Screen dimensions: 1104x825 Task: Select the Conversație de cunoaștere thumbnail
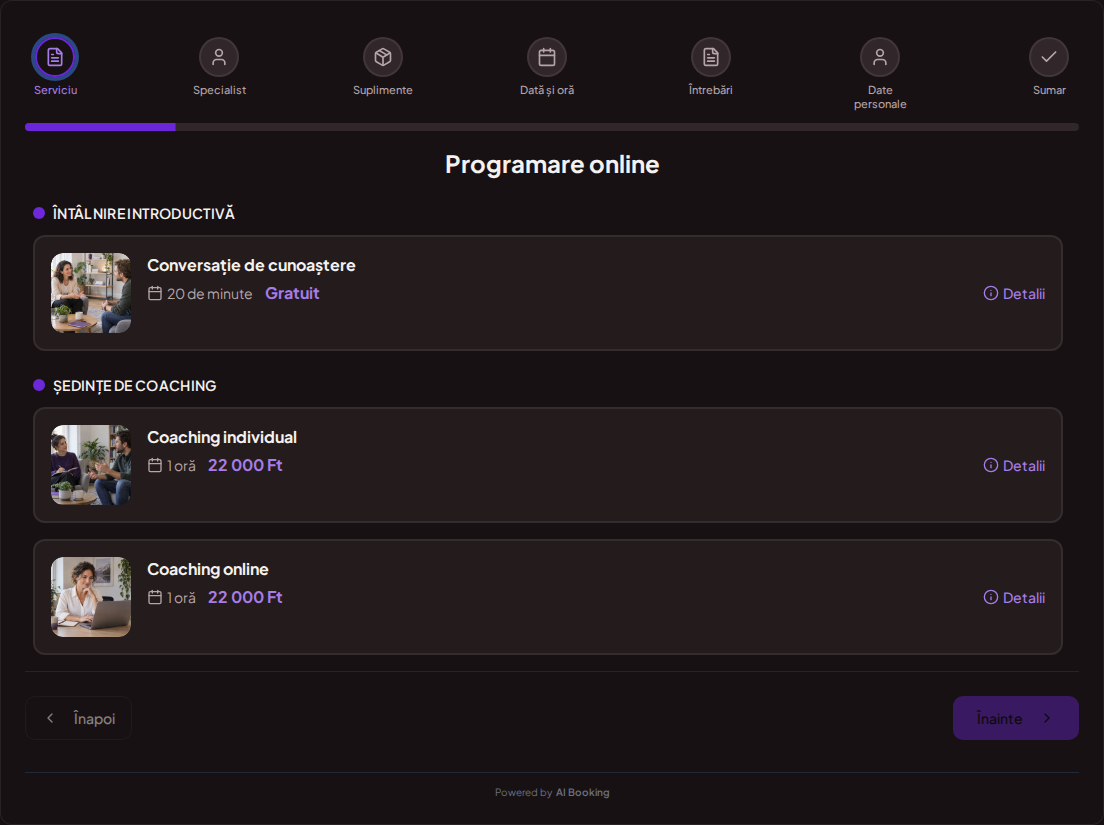91,293
